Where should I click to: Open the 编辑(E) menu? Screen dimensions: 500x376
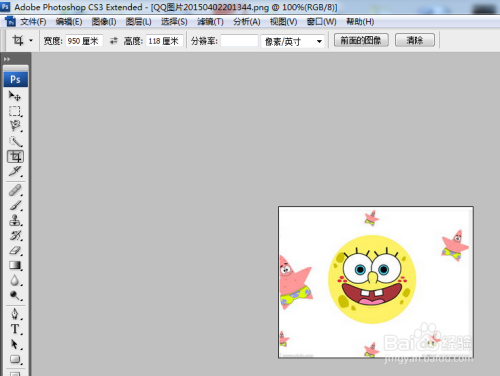[69, 22]
